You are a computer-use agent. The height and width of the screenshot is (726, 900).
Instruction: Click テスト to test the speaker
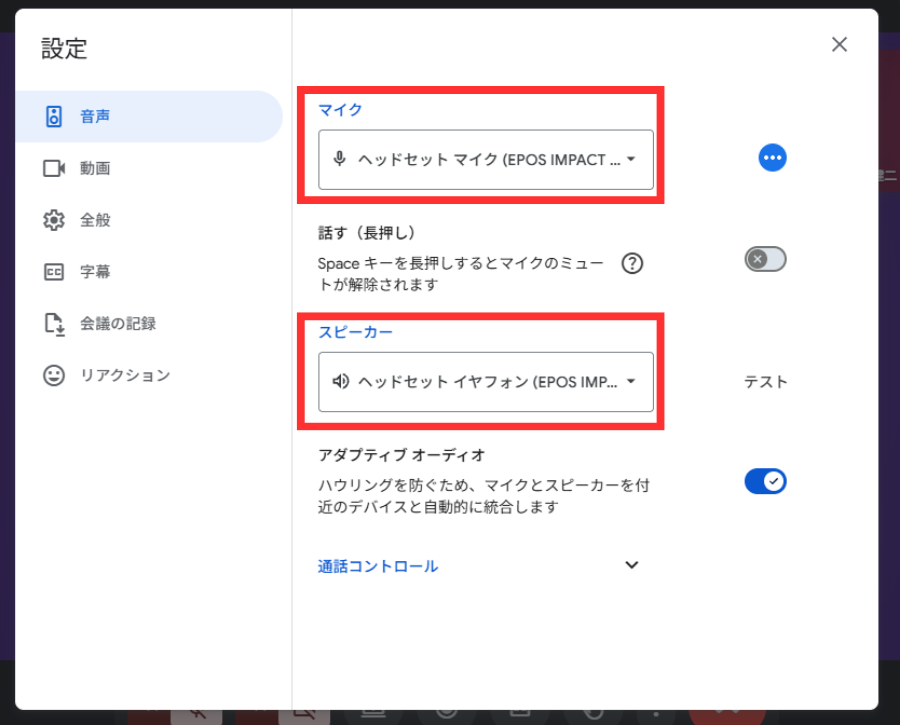click(766, 382)
